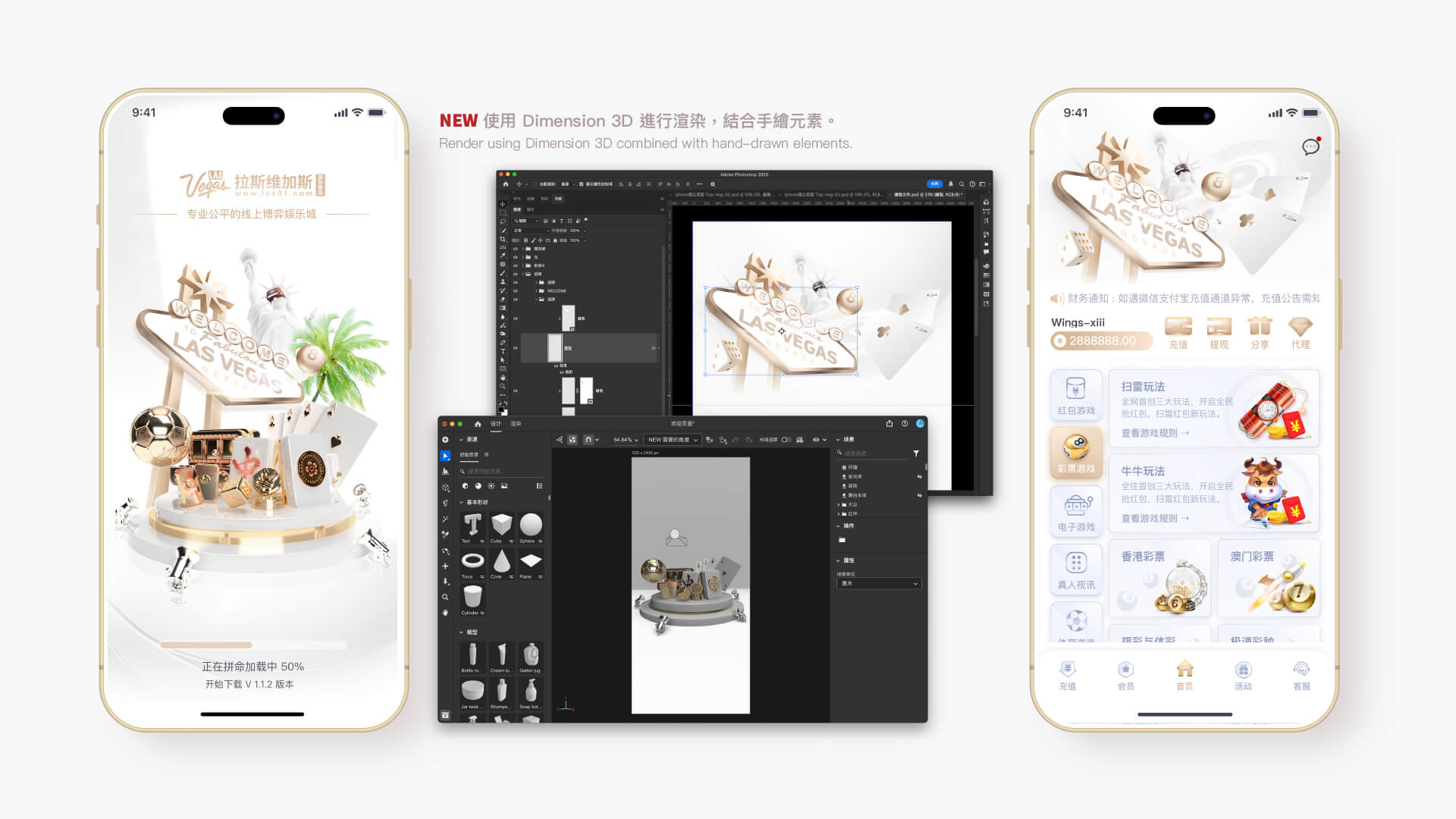Click the Photoshop home icon
Image resolution: width=1456 pixels, height=819 pixels.
(x=506, y=184)
